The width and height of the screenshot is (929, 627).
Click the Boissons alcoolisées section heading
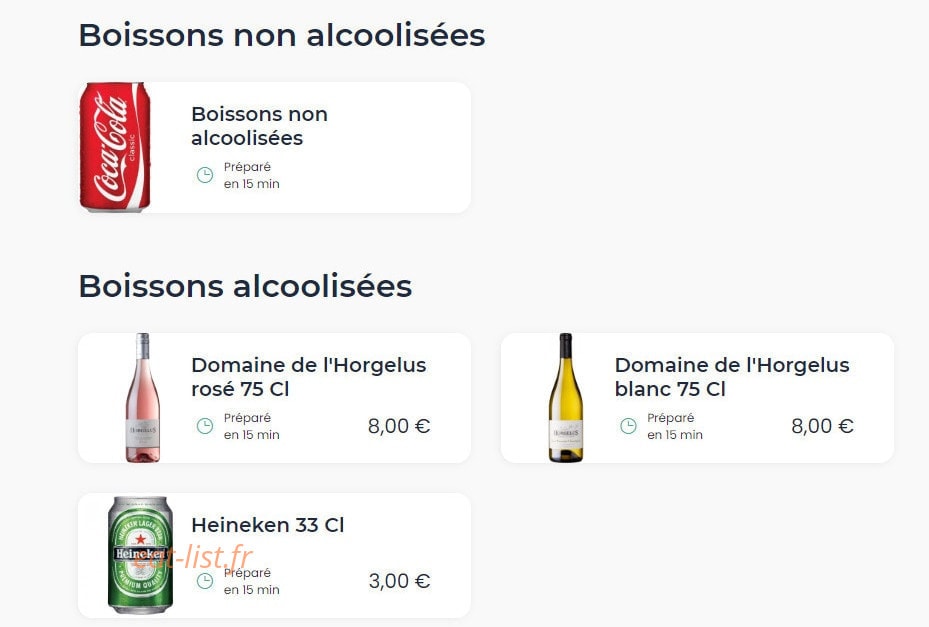click(245, 286)
